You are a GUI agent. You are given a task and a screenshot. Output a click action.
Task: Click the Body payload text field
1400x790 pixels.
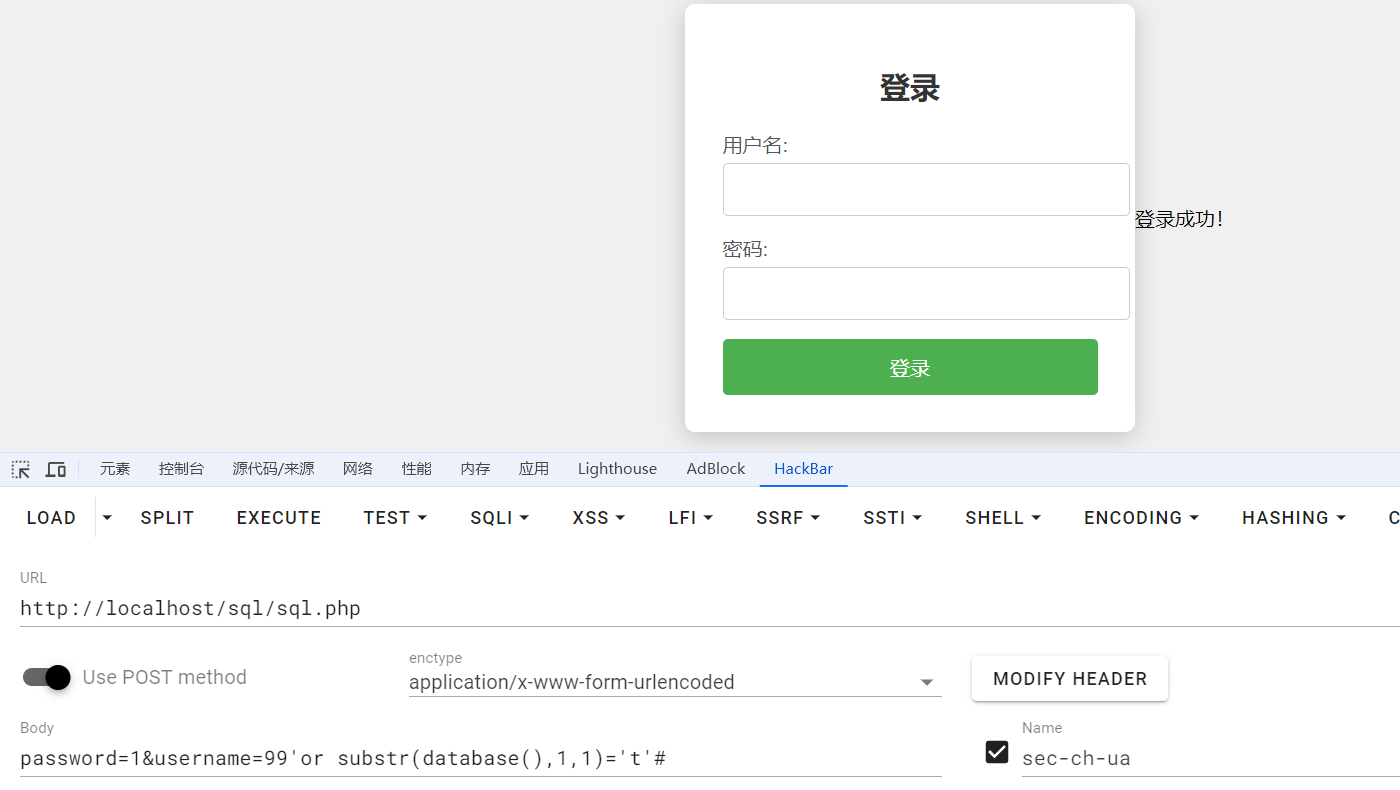tap(480, 758)
